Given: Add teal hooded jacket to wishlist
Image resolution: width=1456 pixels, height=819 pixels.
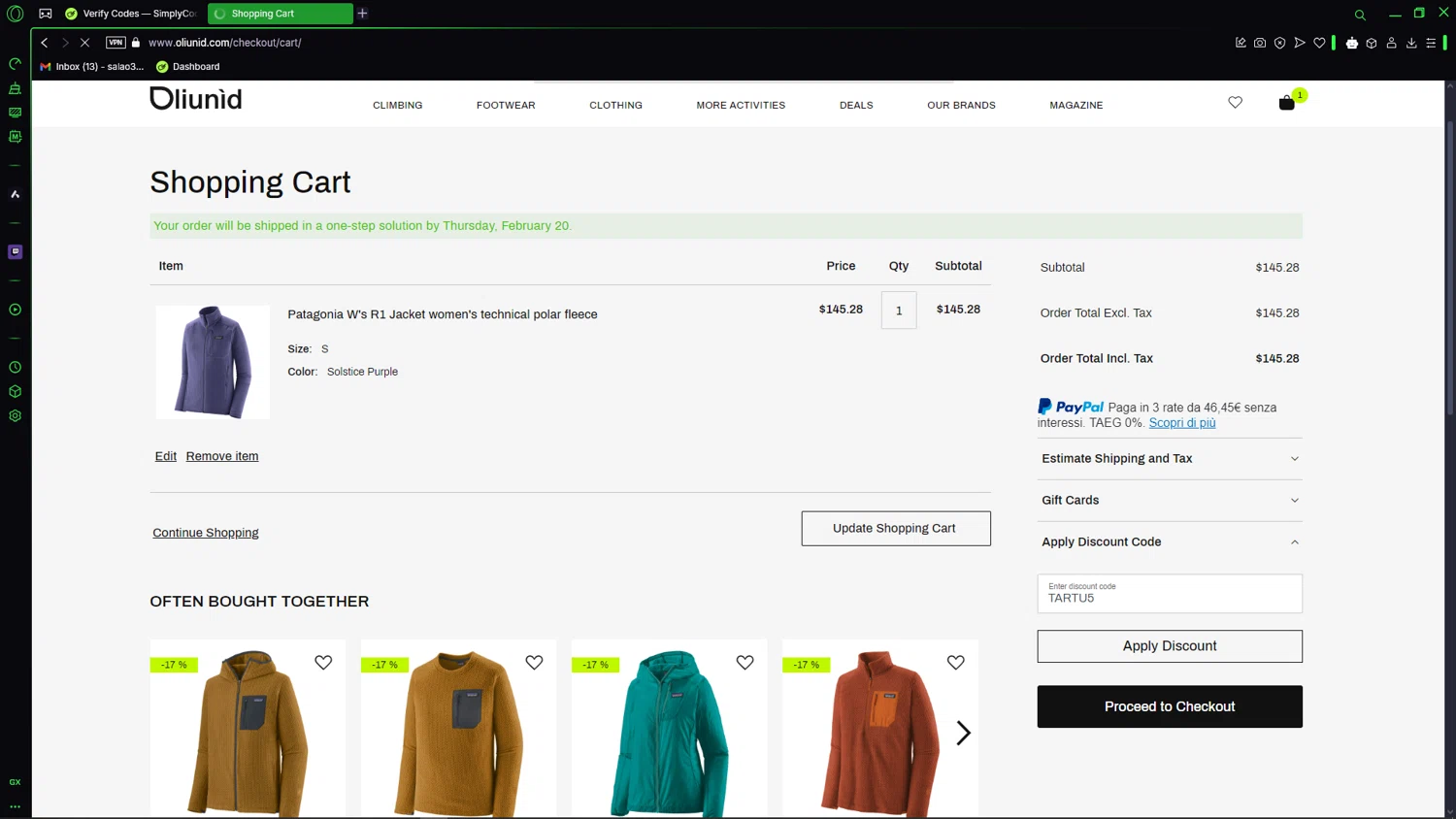Looking at the screenshot, I should click(x=745, y=663).
